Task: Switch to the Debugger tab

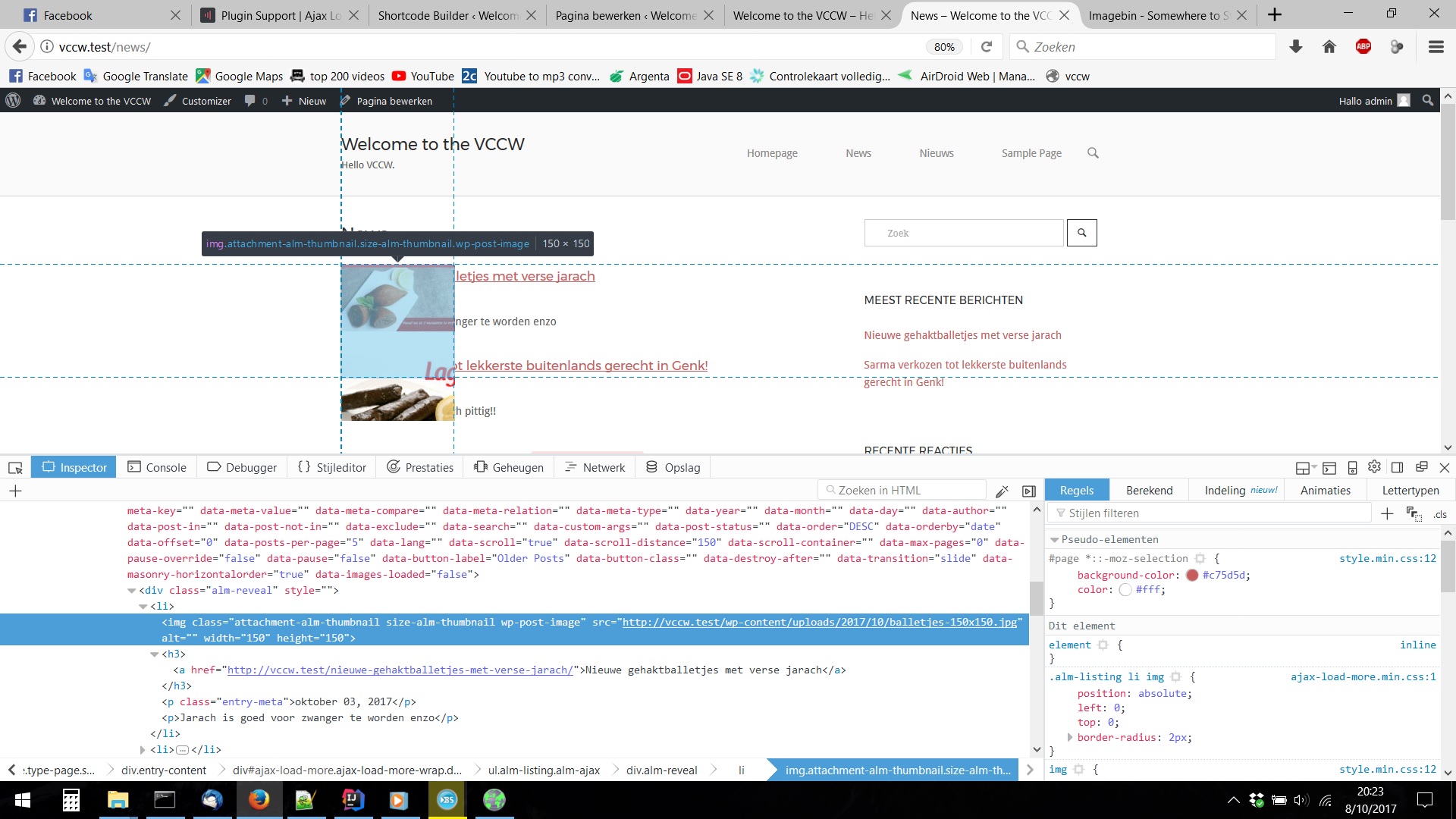Action: [x=242, y=468]
